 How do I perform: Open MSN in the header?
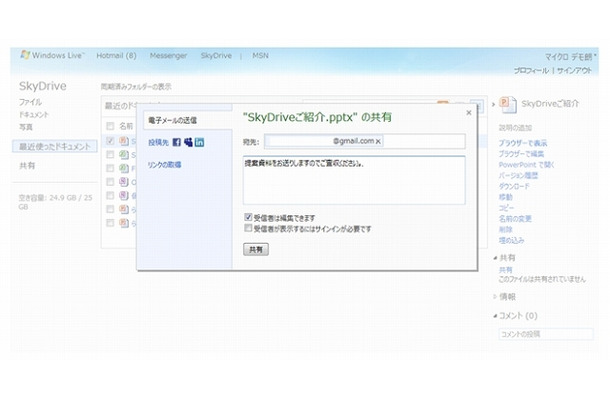260,56
